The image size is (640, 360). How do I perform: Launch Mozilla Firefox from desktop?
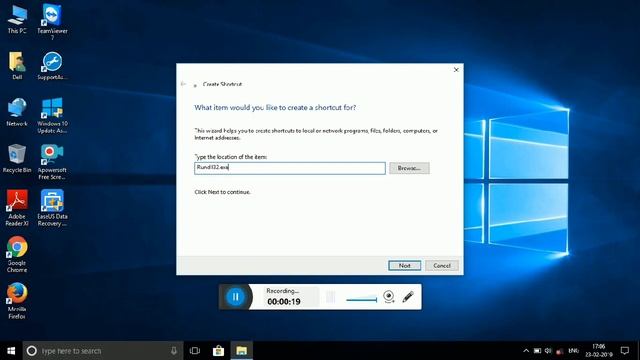point(17,301)
